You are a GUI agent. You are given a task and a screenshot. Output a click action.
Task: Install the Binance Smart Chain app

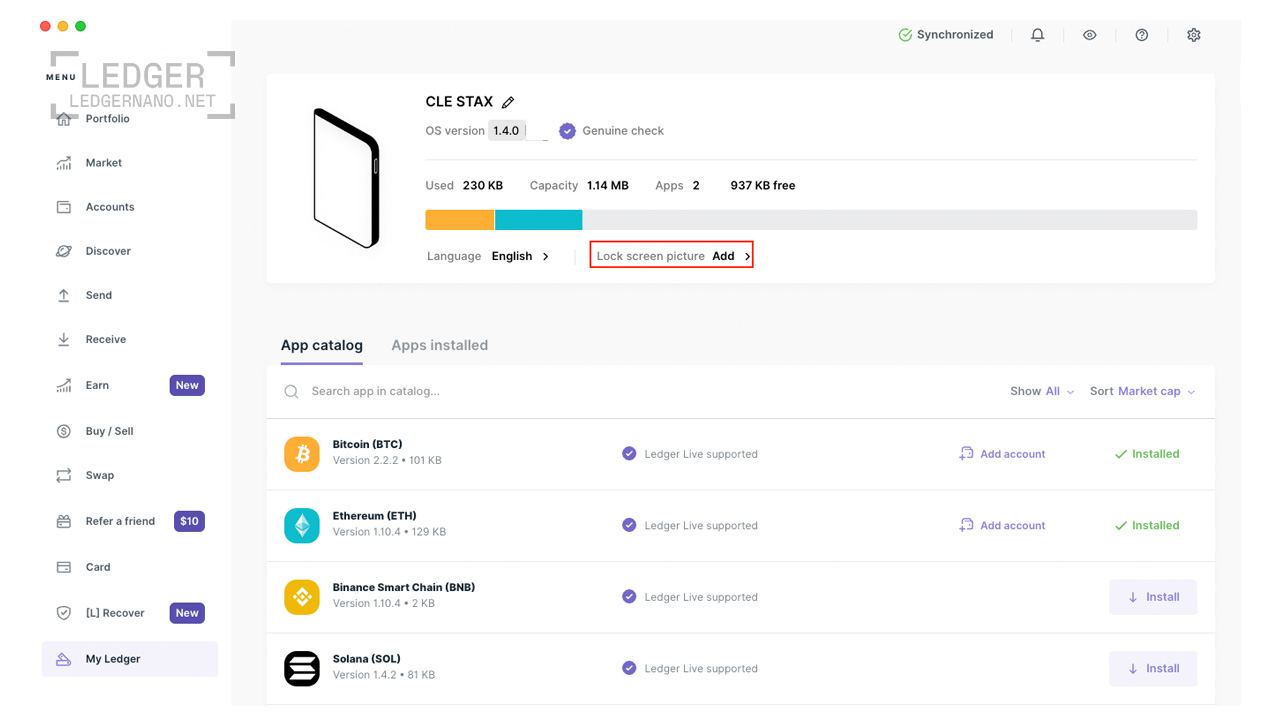1153,597
